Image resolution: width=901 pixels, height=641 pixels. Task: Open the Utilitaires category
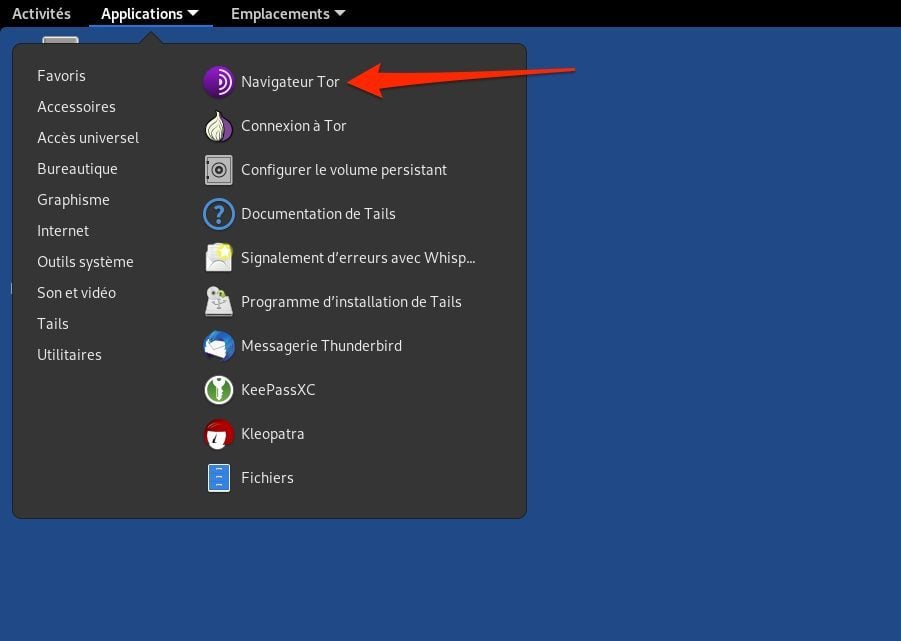click(x=70, y=355)
